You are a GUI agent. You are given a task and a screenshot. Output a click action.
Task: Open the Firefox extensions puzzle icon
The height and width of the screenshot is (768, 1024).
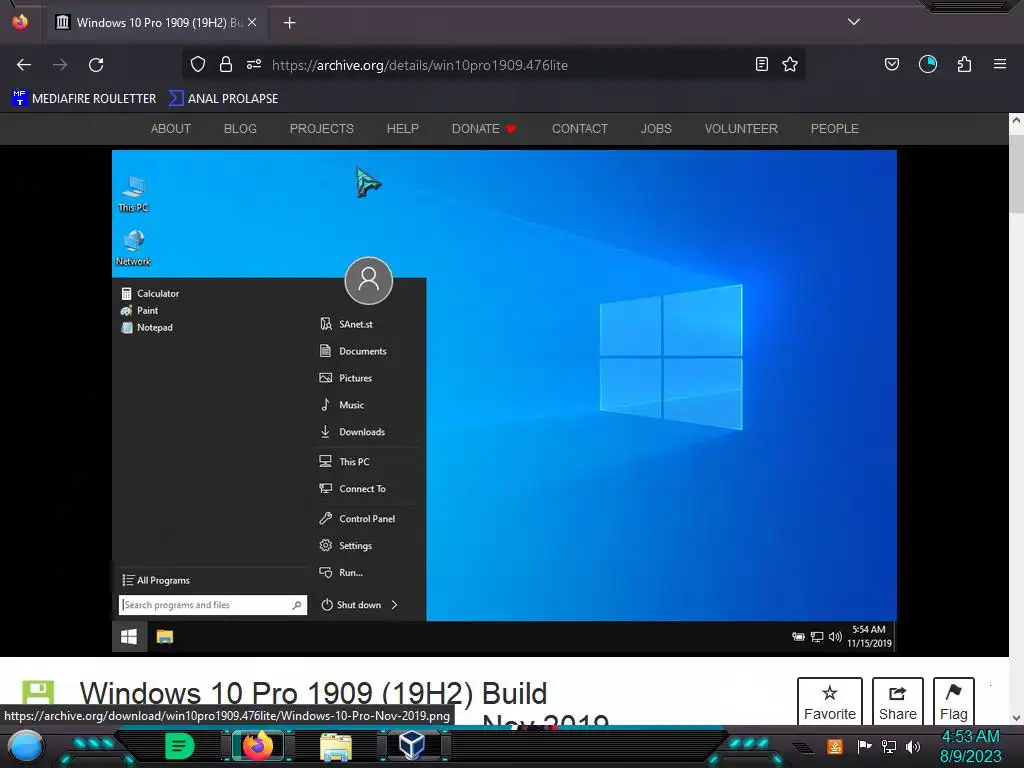click(965, 64)
